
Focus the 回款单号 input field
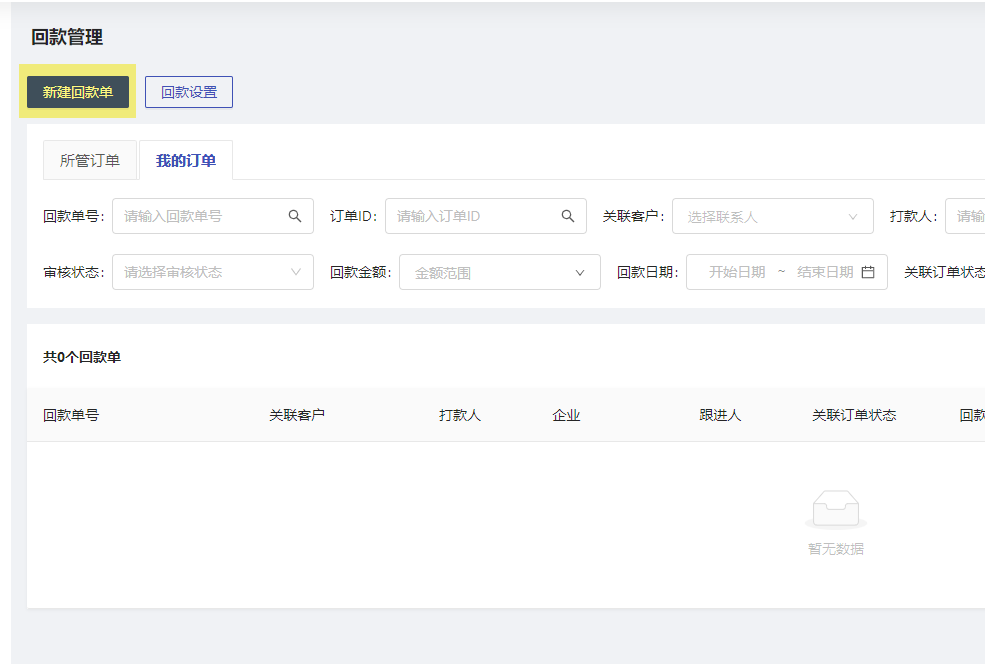[x=213, y=216]
